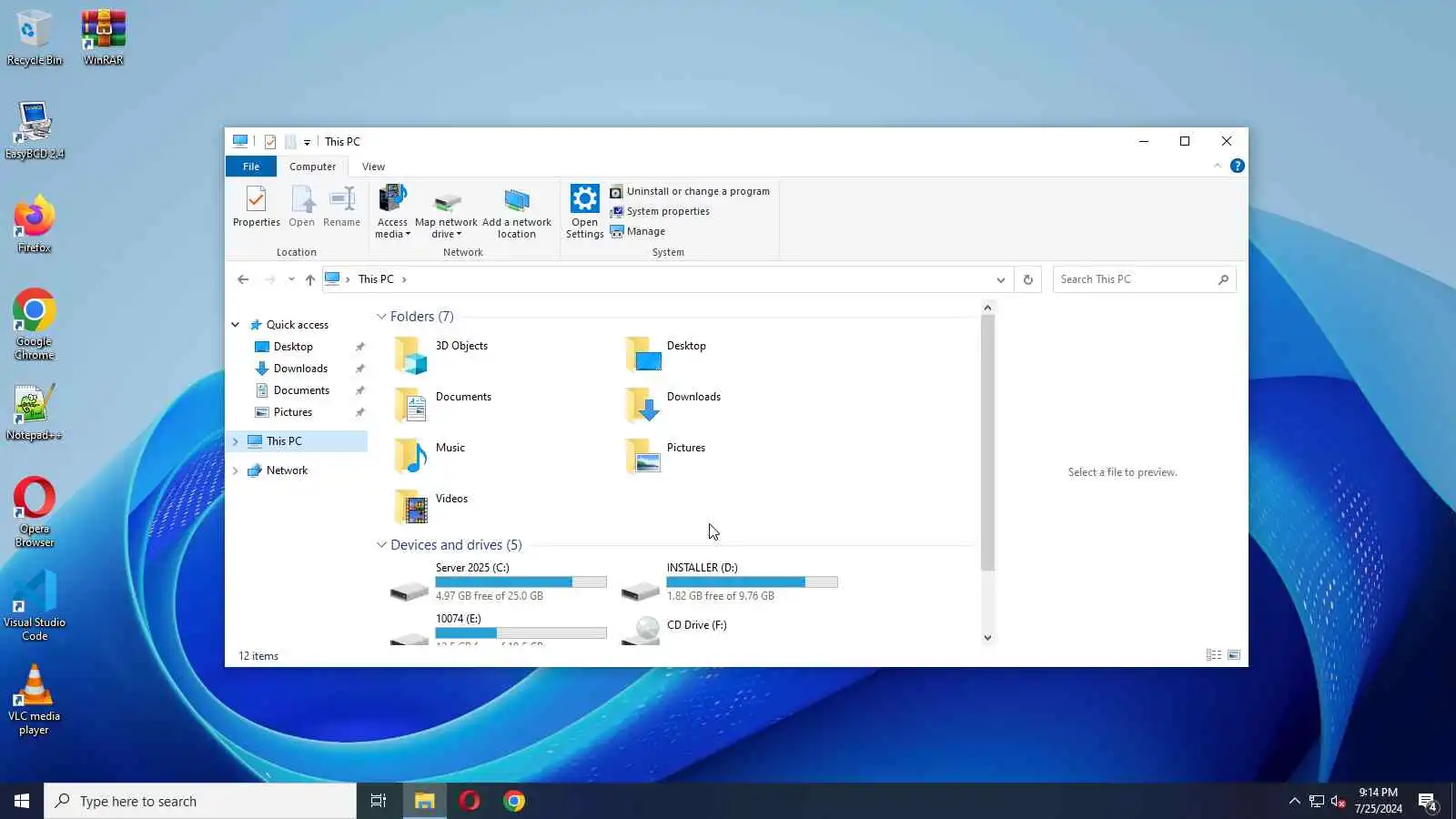Select Downloads under Quick access
This screenshot has height=819, width=1456.
[x=300, y=369]
